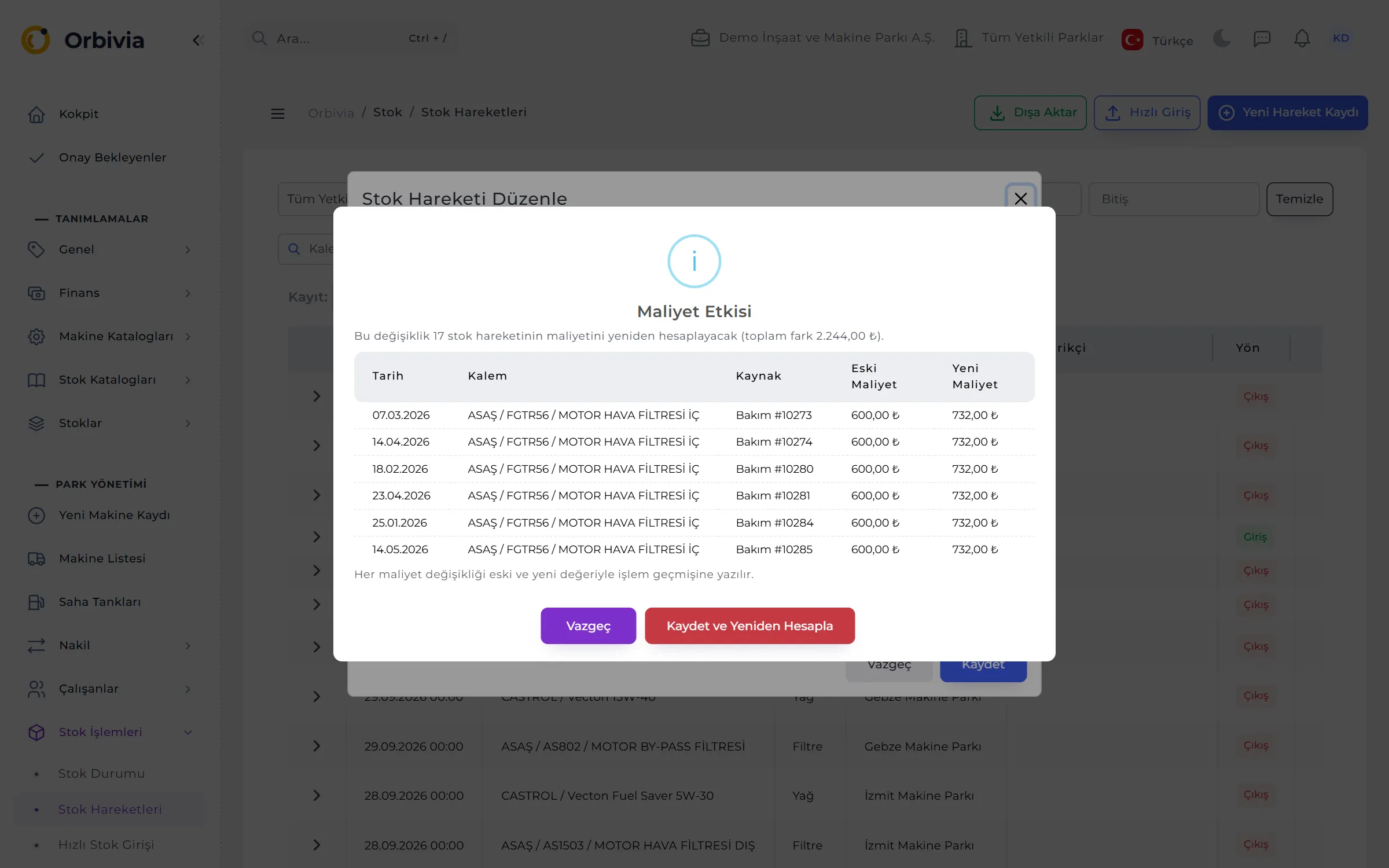
Task: Click the Kokpit home icon
Action: (x=36, y=114)
